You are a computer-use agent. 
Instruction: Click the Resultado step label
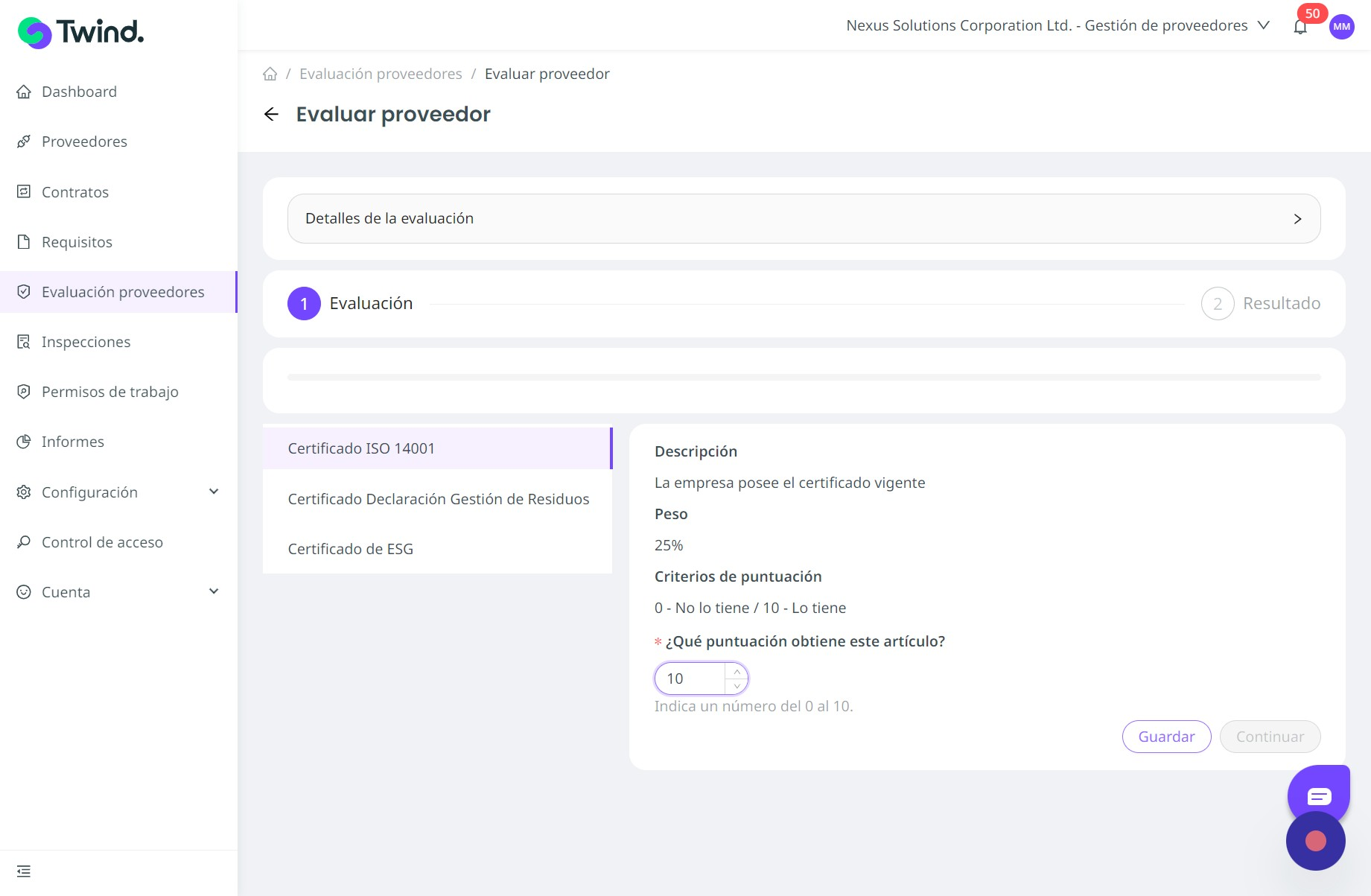[x=1282, y=303]
